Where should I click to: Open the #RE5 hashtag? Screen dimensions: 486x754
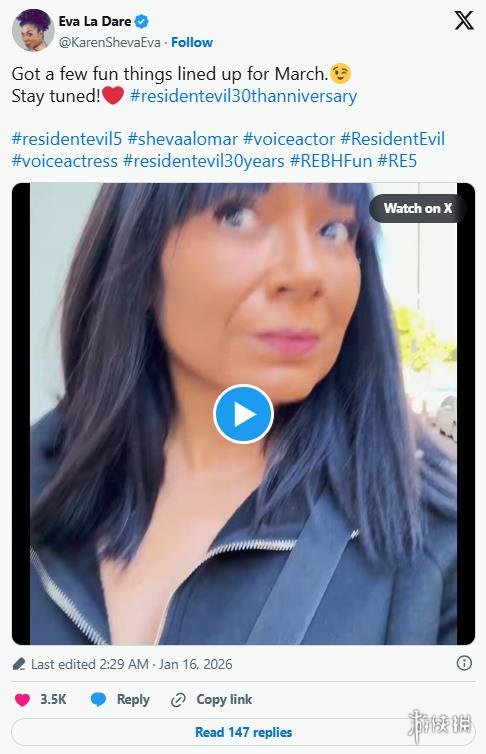coord(397,161)
